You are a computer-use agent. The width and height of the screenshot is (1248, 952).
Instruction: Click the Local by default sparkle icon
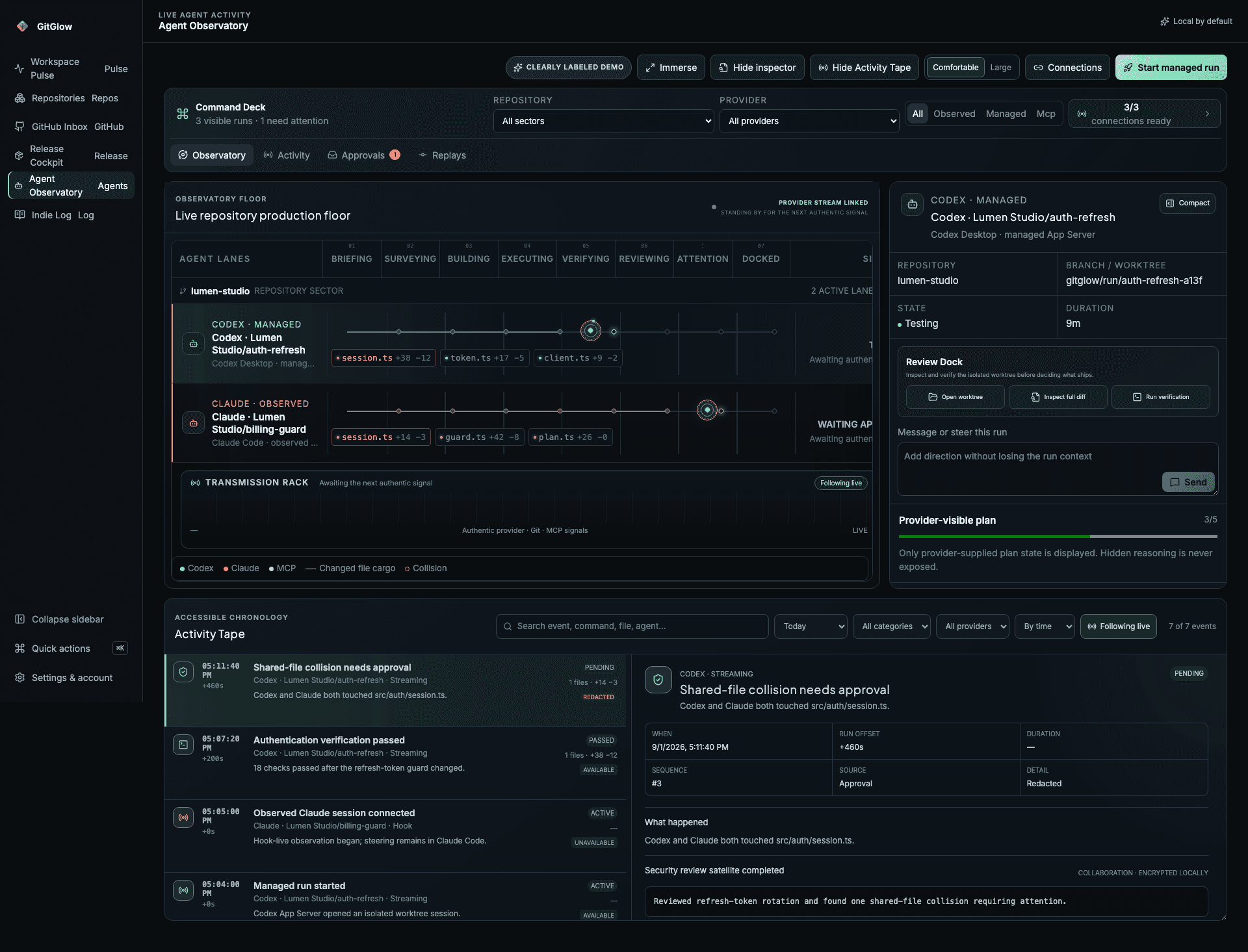click(1165, 21)
